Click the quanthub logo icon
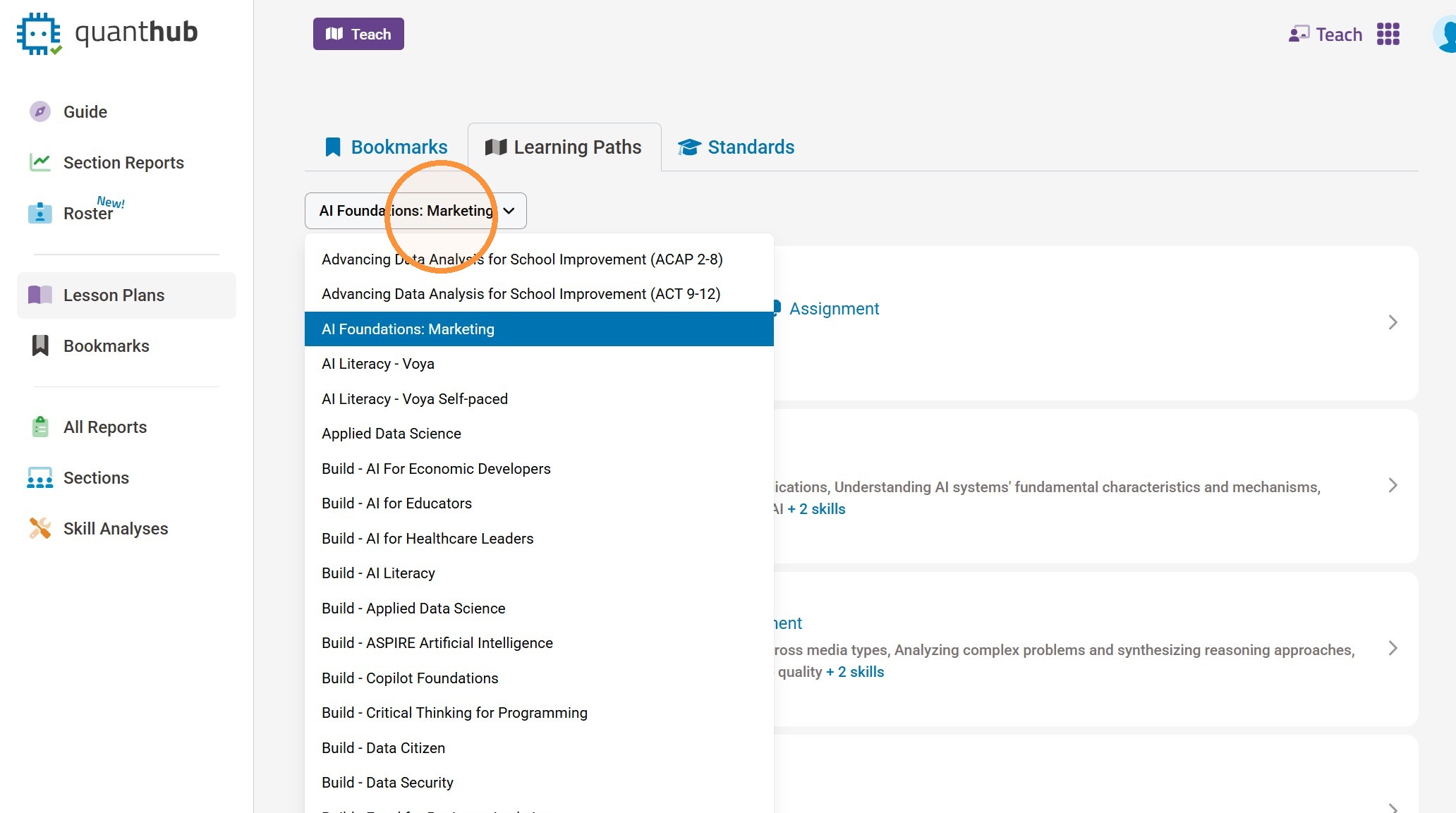1456x813 pixels. pos(39,33)
